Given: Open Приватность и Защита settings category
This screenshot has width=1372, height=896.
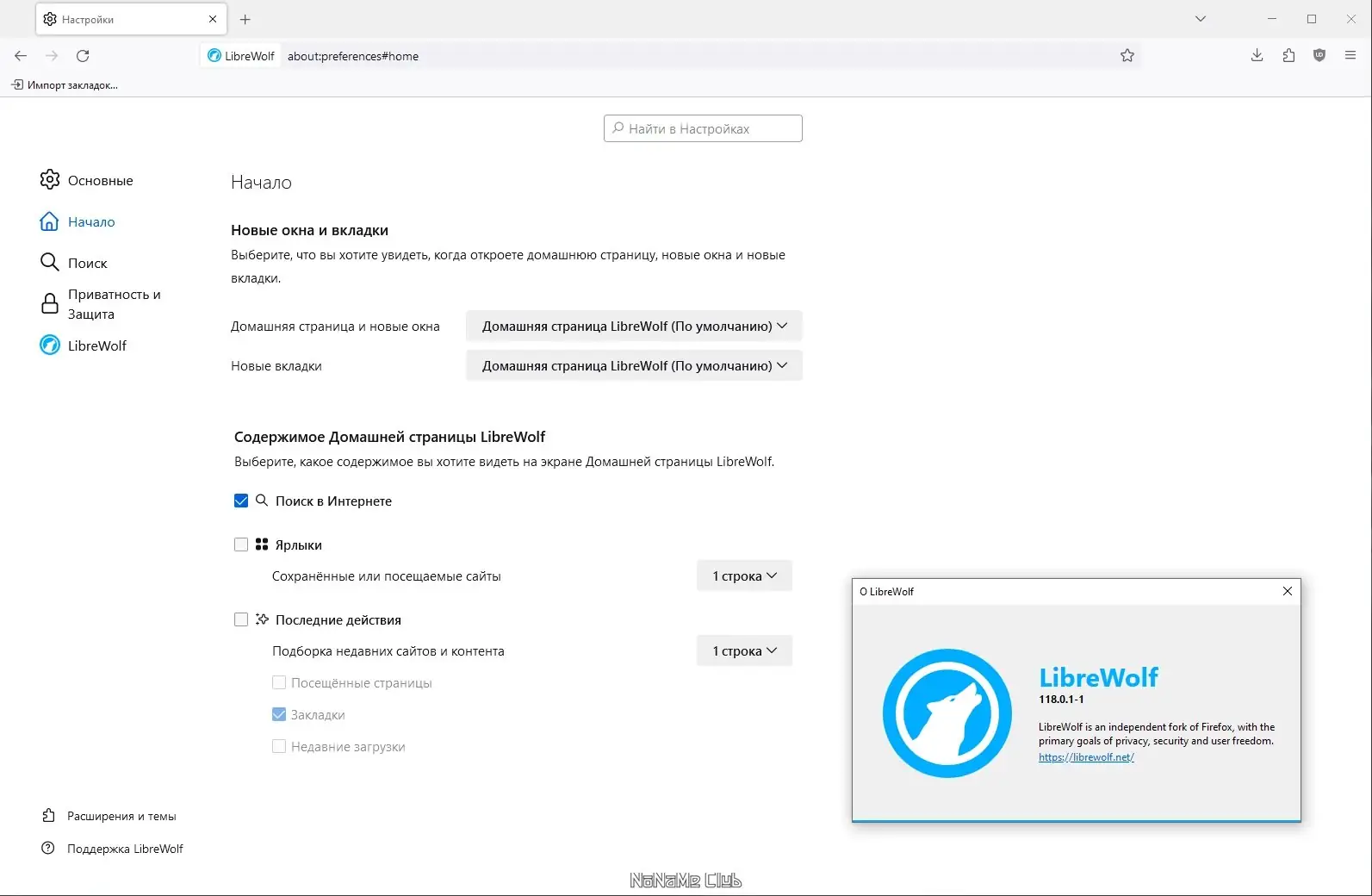Looking at the screenshot, I should click(101, 304).
